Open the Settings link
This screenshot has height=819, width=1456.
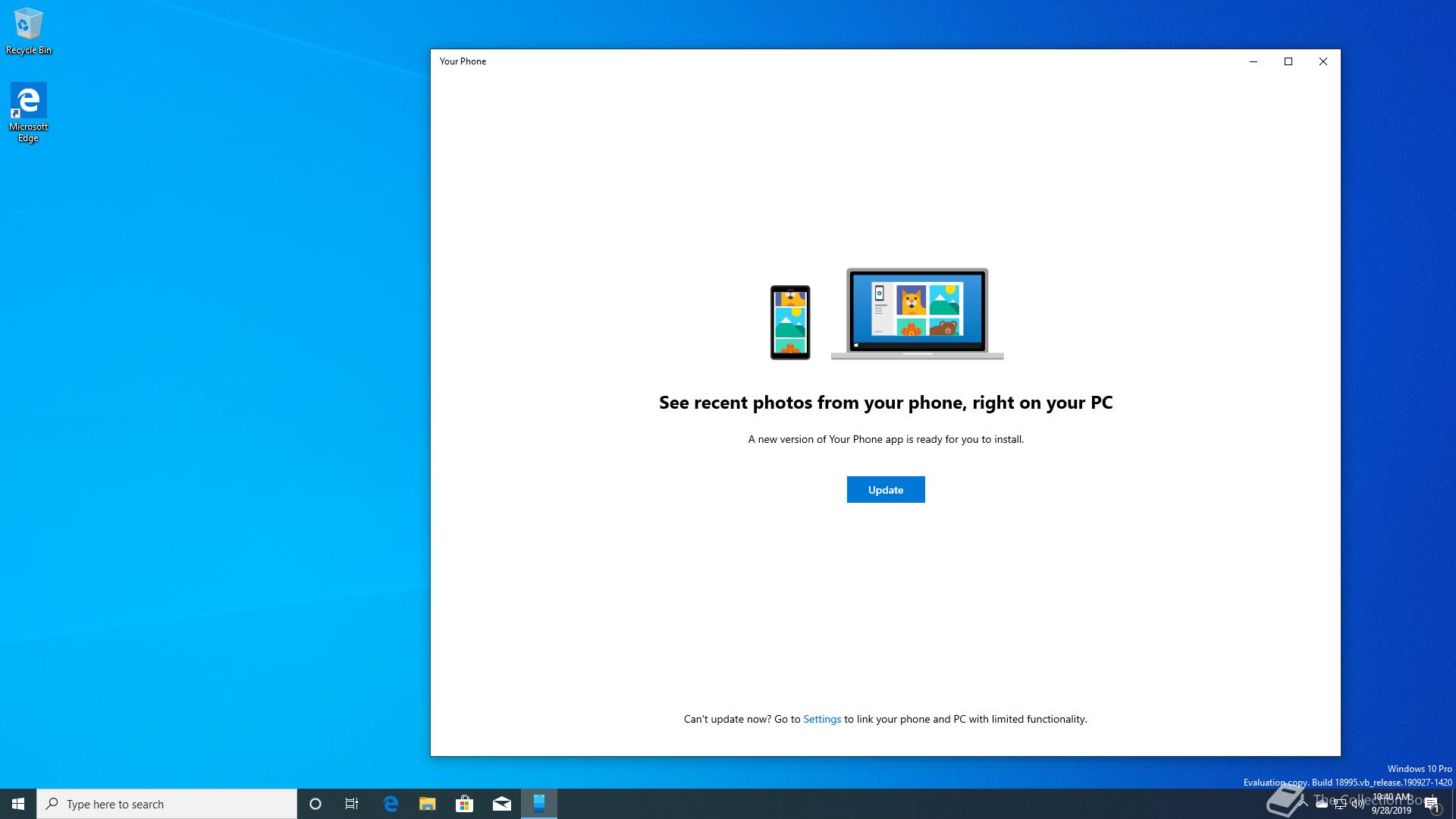(821, 719)
